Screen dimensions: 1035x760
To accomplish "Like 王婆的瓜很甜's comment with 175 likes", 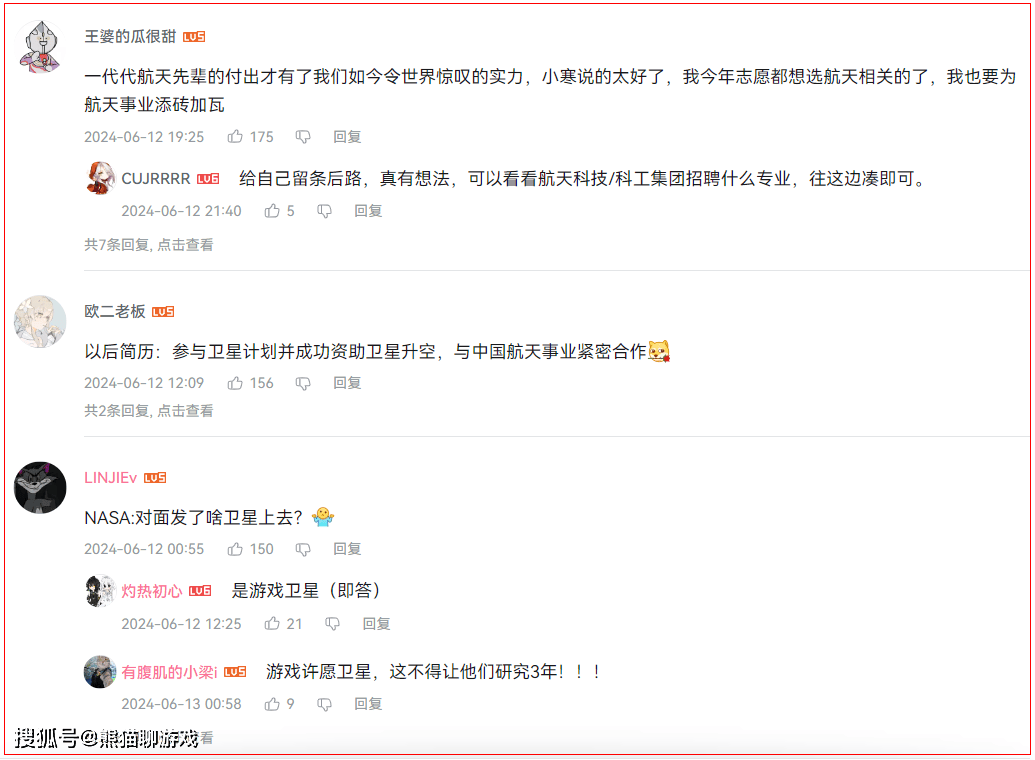I will tap(236, 137).
